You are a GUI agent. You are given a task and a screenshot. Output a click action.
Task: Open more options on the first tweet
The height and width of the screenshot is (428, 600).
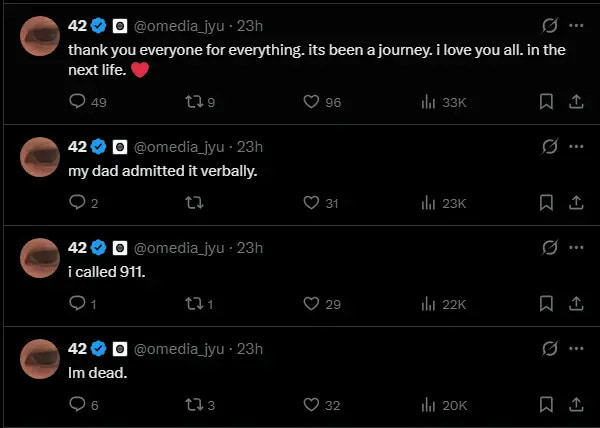(576, 25)
